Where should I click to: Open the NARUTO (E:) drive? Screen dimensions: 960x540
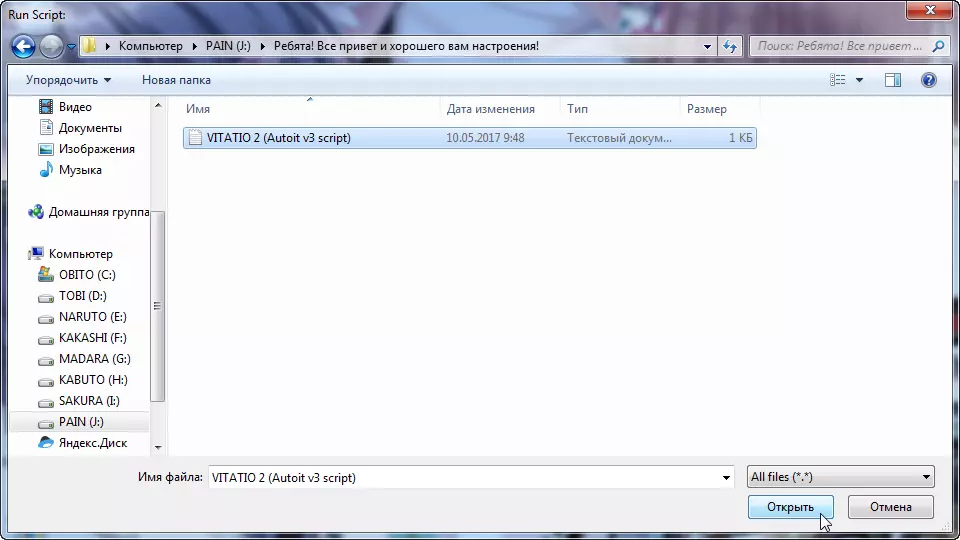pyautogui.click(x=92, y=317)
